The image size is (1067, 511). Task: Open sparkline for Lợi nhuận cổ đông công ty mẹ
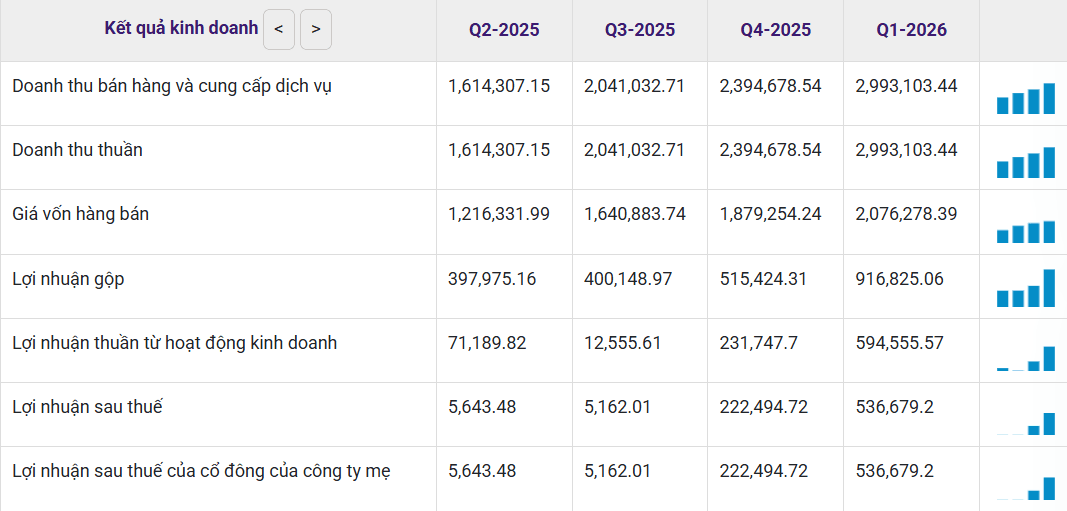(1025, 487)
